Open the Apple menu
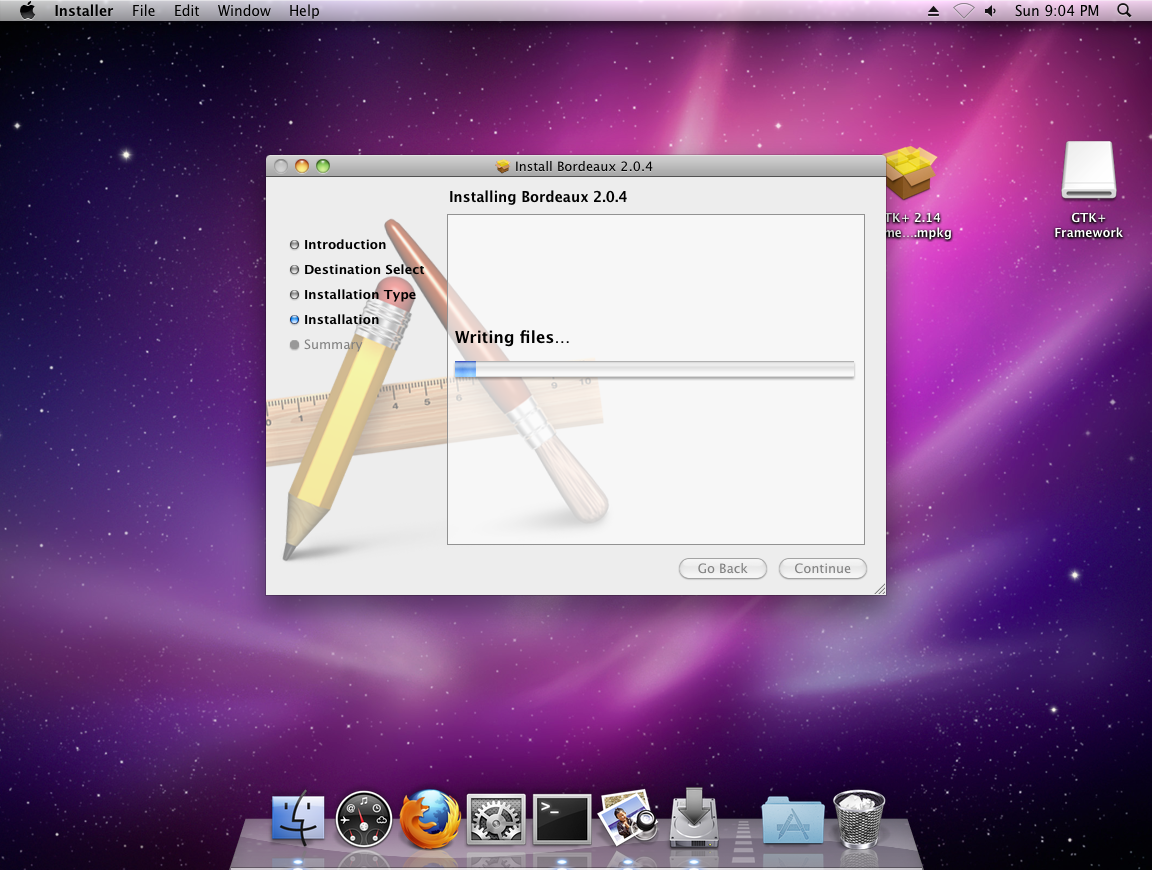1152x870 pixels. (x=27, y=10)
